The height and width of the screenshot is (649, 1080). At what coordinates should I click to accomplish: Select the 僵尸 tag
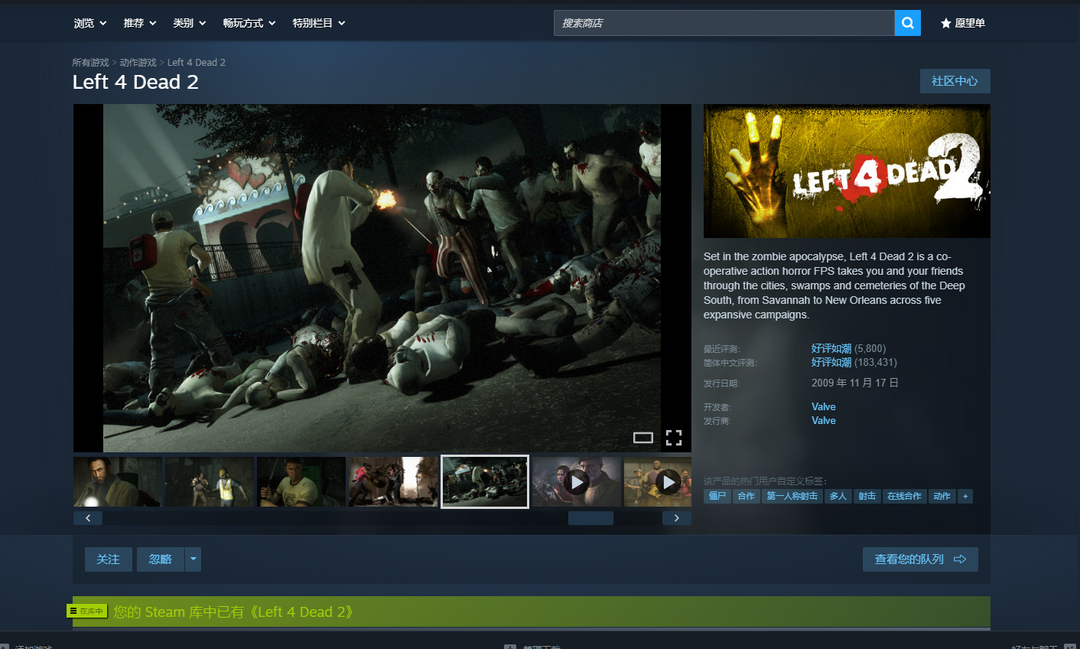tap(717, 496)
